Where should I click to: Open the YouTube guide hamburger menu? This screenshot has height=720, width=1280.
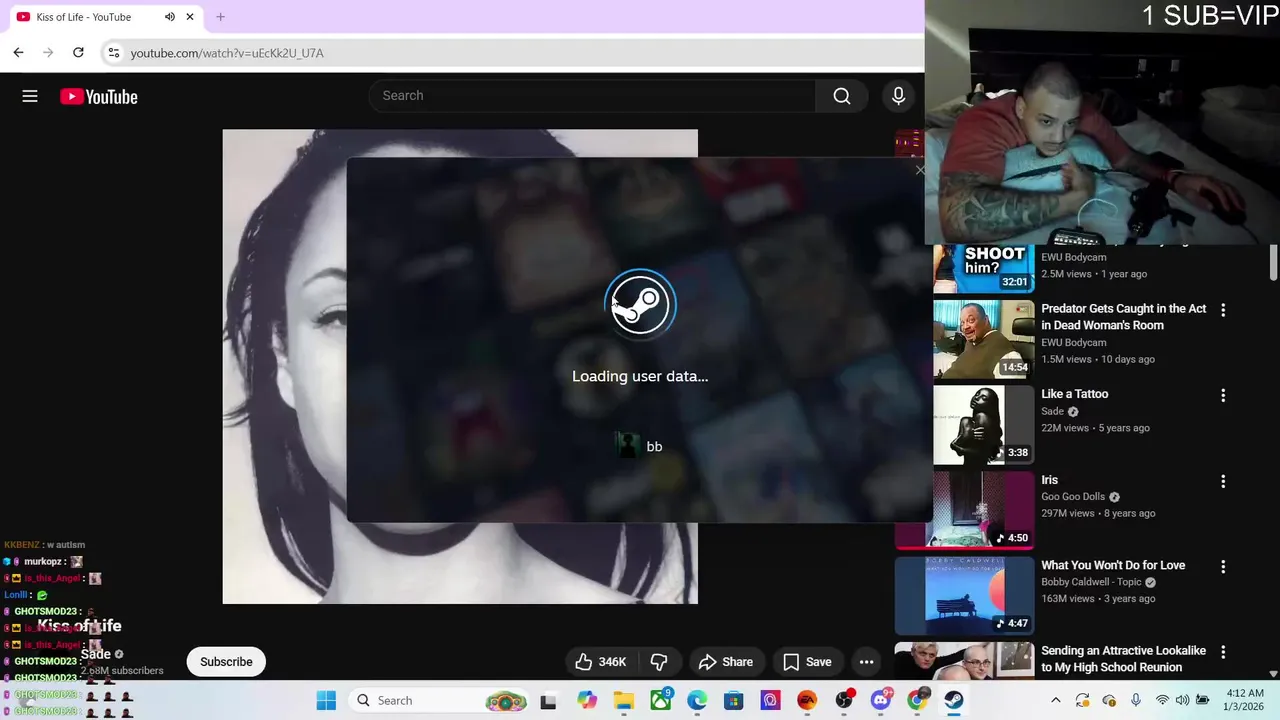pos(30,96)
